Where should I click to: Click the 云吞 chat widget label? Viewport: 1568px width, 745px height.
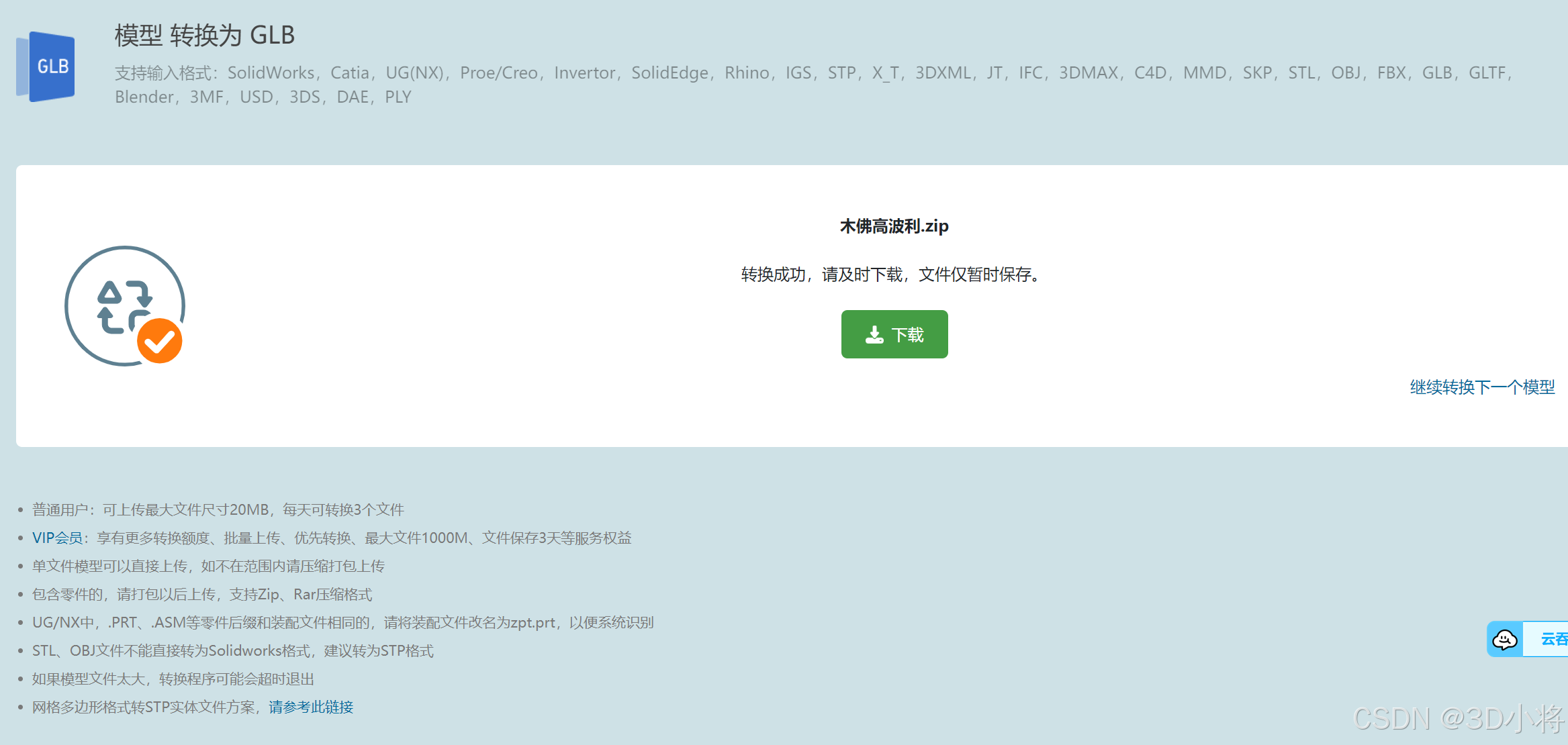click(1553, 639)
